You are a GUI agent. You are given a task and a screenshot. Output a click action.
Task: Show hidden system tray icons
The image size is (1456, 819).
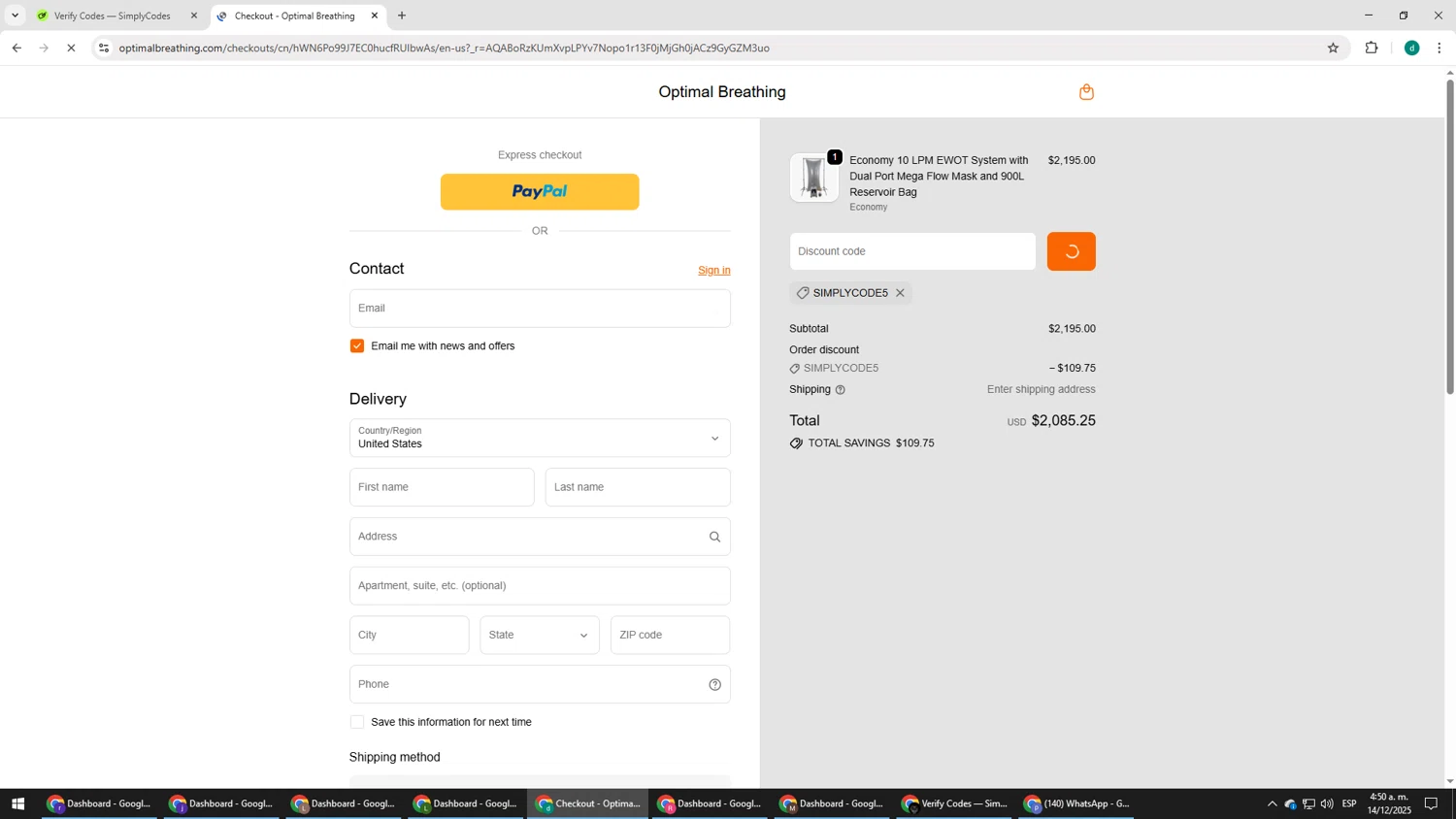[1272, 803]
